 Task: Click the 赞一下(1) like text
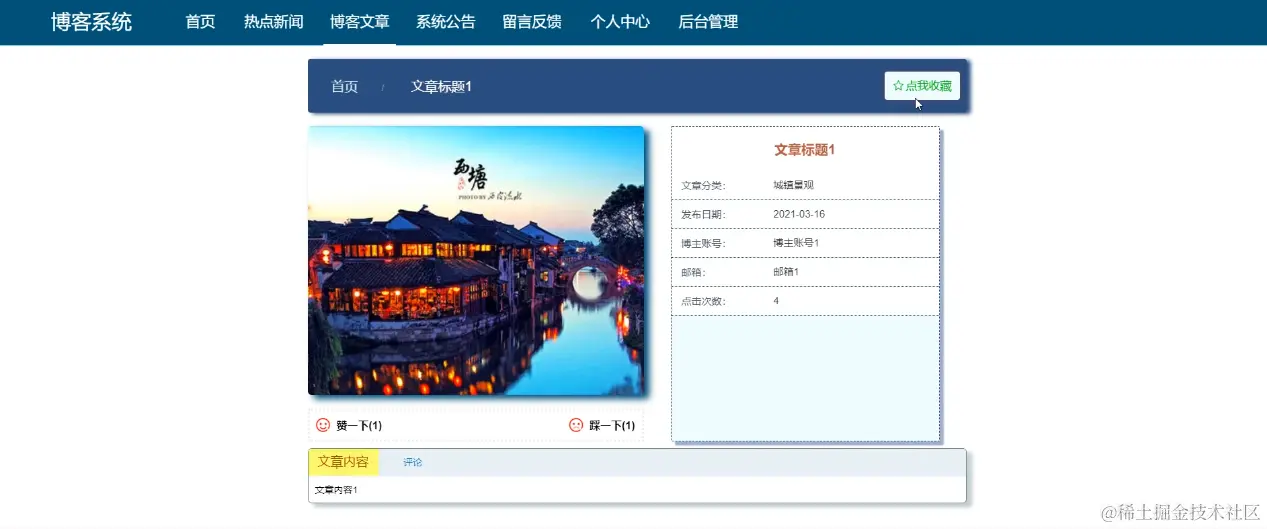(359, 426)
